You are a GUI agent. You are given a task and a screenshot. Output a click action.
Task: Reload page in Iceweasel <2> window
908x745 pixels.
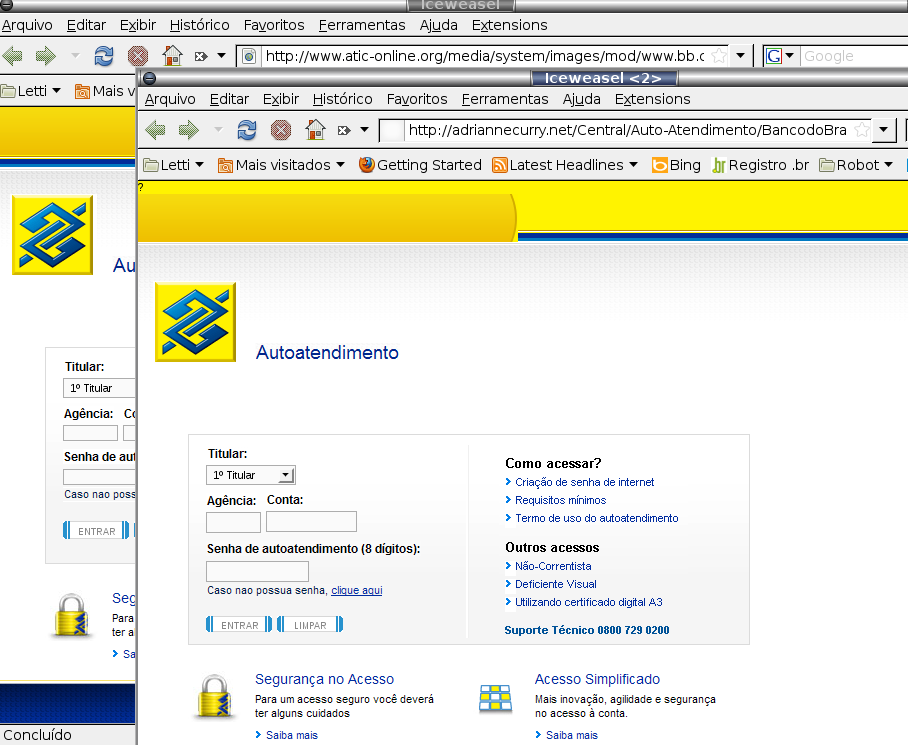point(247,130)
